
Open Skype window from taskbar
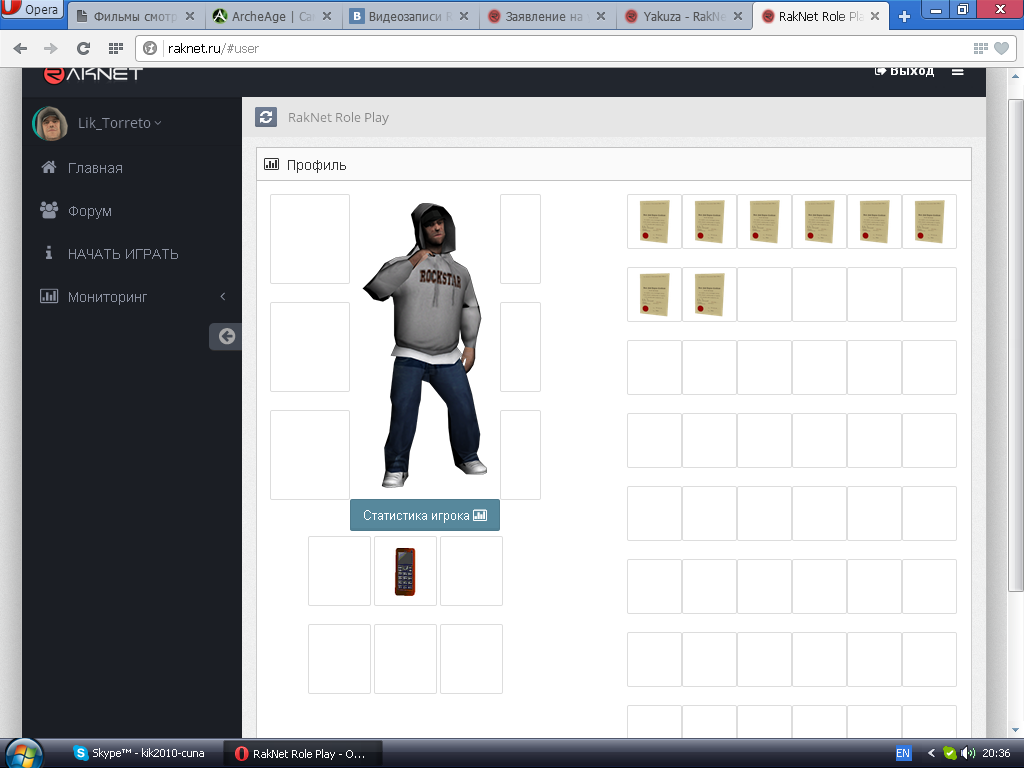[x=140, y=754]
